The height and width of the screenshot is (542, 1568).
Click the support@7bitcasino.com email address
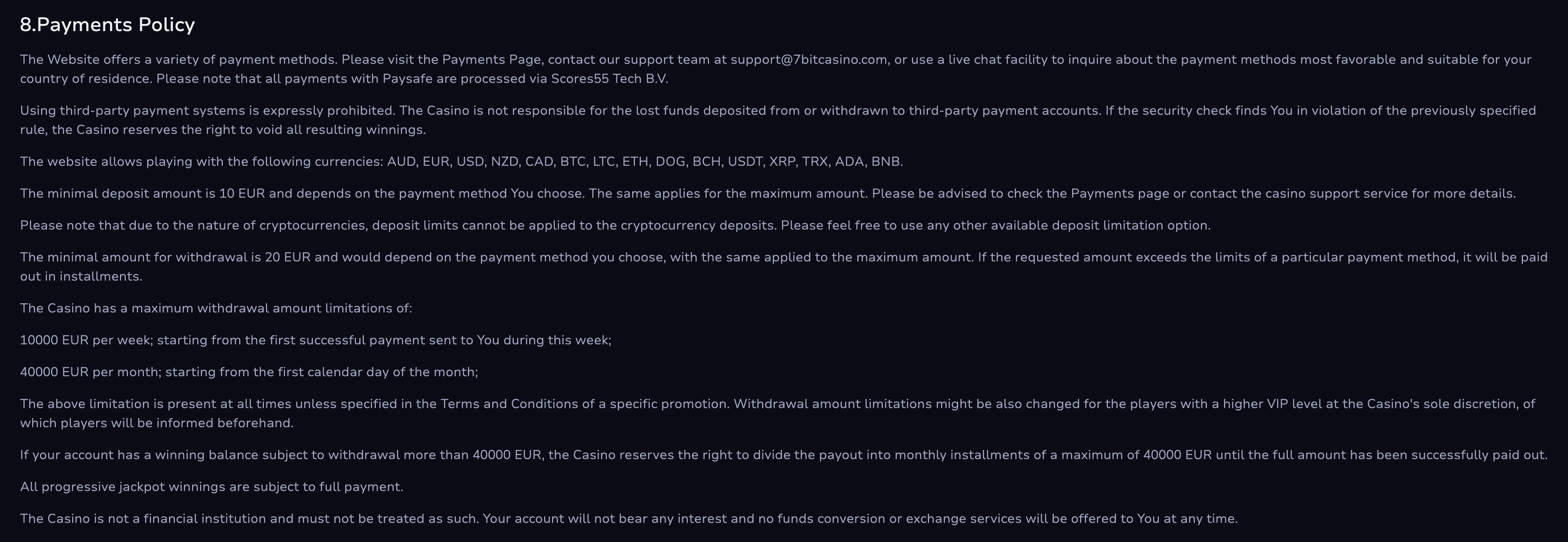coord(808,60)
